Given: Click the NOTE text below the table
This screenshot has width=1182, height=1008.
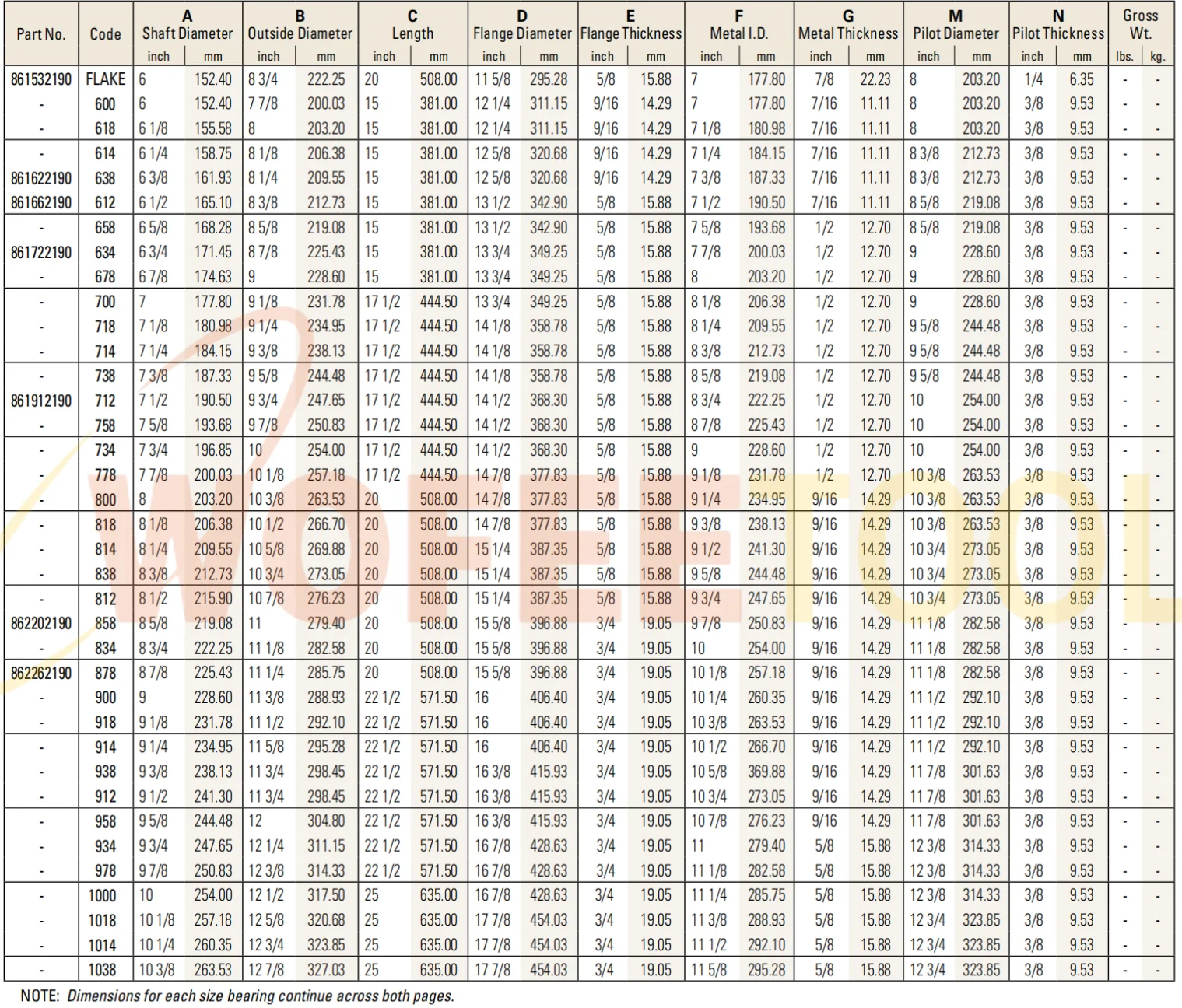Looking at the screenshot, I should (237, 996).
